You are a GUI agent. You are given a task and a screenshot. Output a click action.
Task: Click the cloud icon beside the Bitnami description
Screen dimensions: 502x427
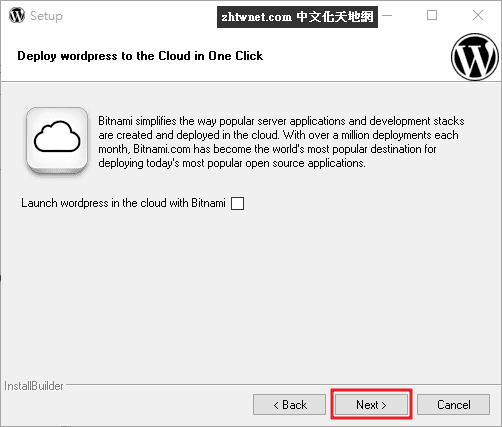tap(57, 140)
